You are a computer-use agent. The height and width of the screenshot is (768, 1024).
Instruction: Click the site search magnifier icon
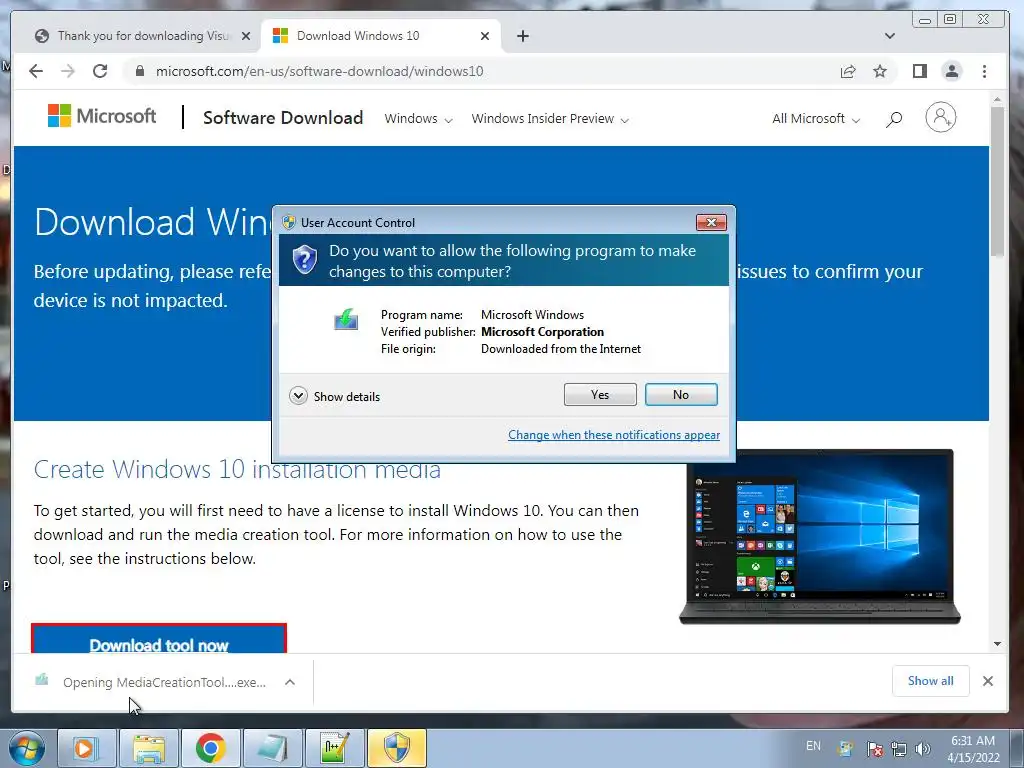(x=894, y=119)
